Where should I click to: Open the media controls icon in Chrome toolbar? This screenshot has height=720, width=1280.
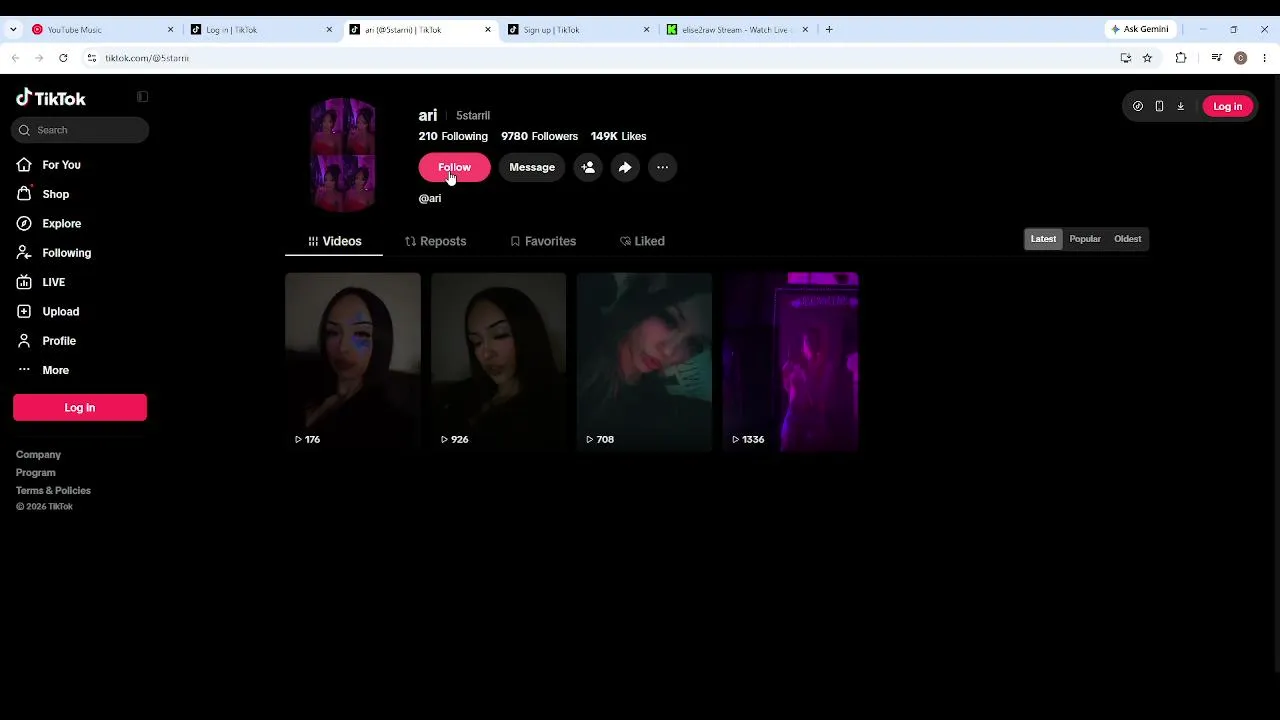point(1216,58)
